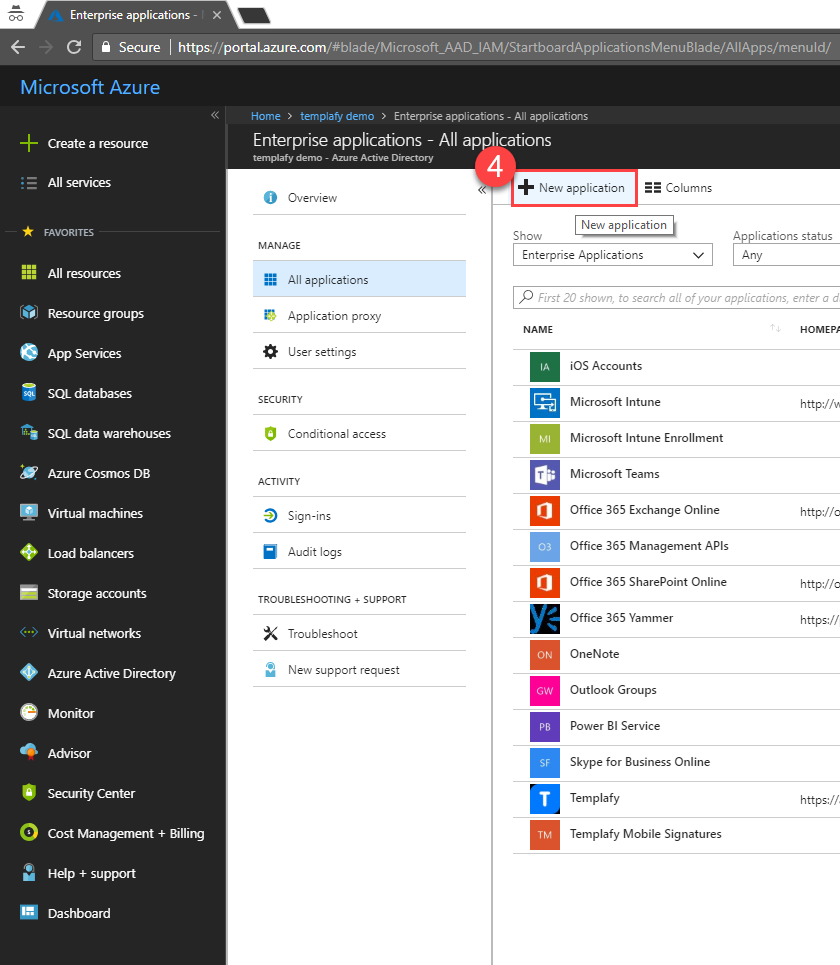Select the All applications menu item

click(x=359, y=279)
